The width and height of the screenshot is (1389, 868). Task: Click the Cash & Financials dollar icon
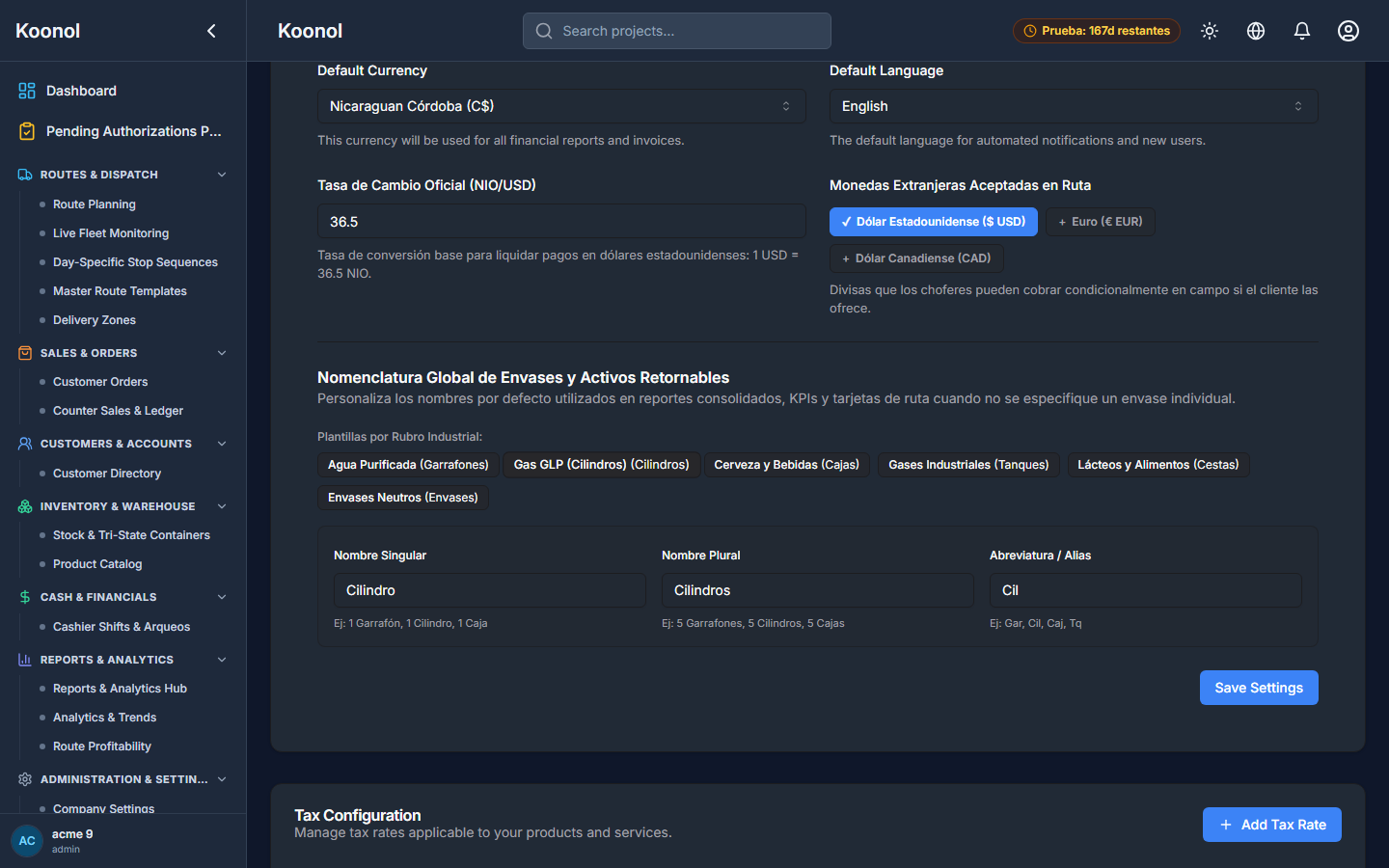(x=25, y=597)
